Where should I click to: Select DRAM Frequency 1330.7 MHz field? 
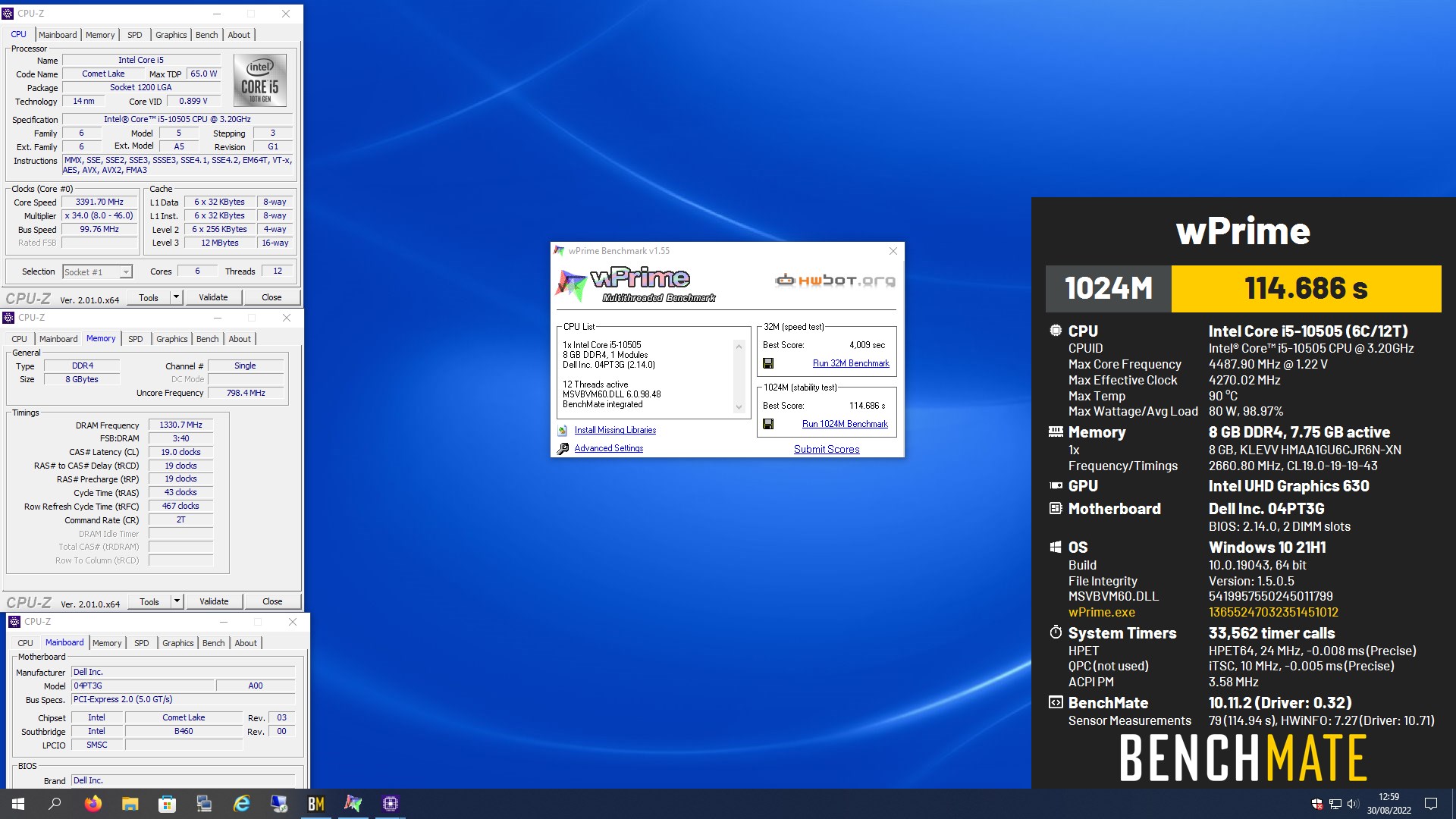click(180, 425)
